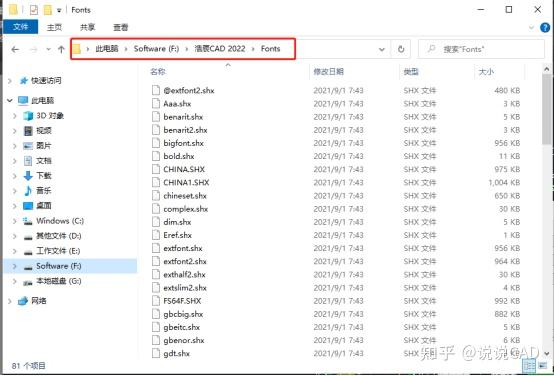Select file bigfont.shx icon
The width and height of the screenshot is (554, 376).
coord(156,143)
